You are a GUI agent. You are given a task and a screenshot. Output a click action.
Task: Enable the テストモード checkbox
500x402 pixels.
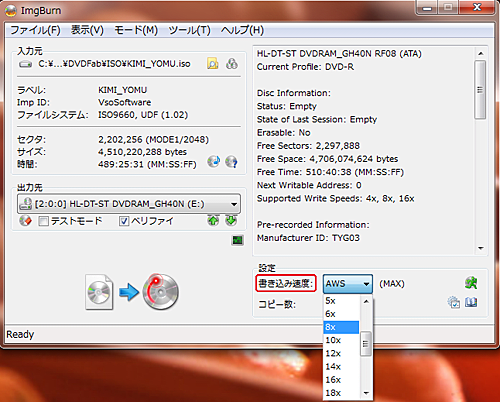[43, 221]
